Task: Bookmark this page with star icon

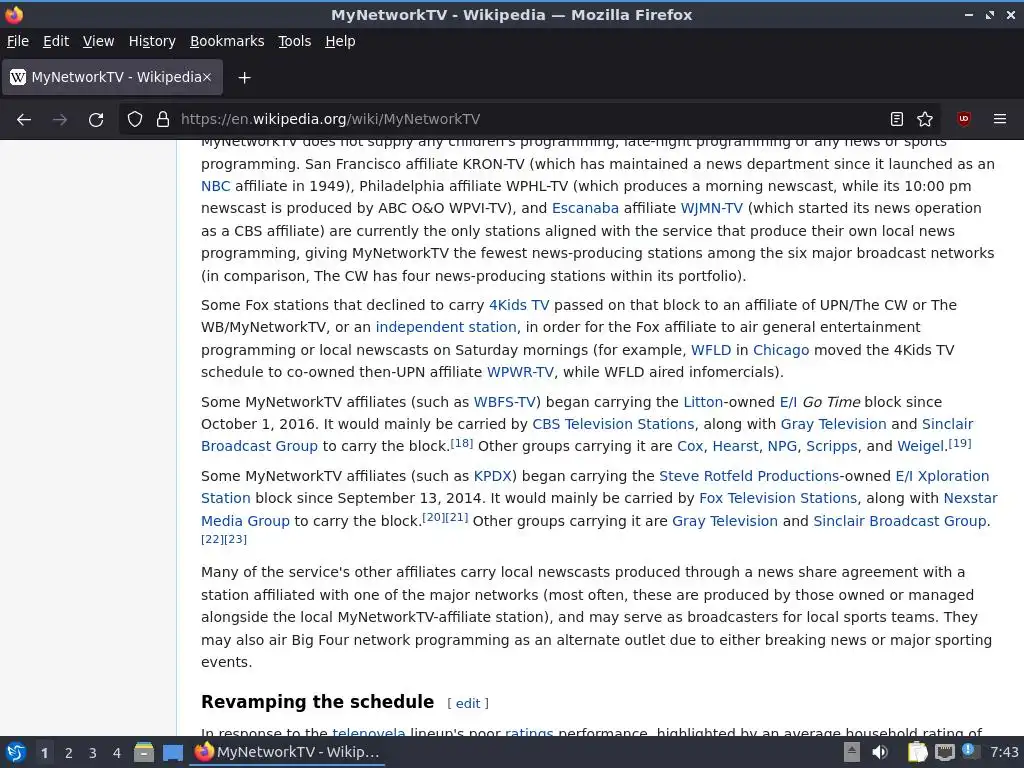Action: click(x=925, y=119)
